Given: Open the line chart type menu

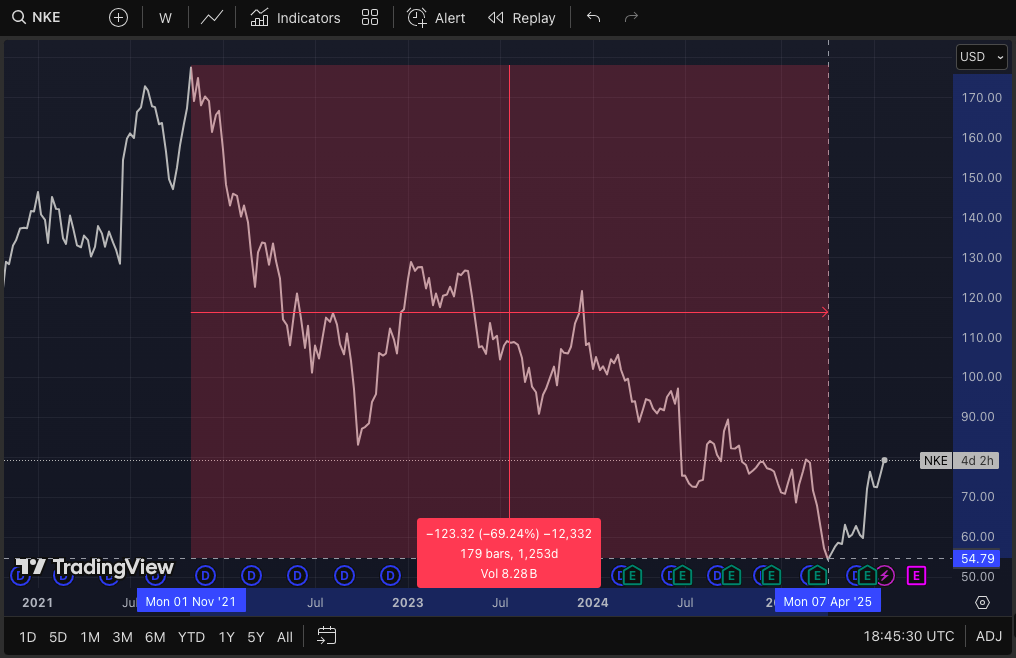Looking at the screenshot, I should click(212, 18).
